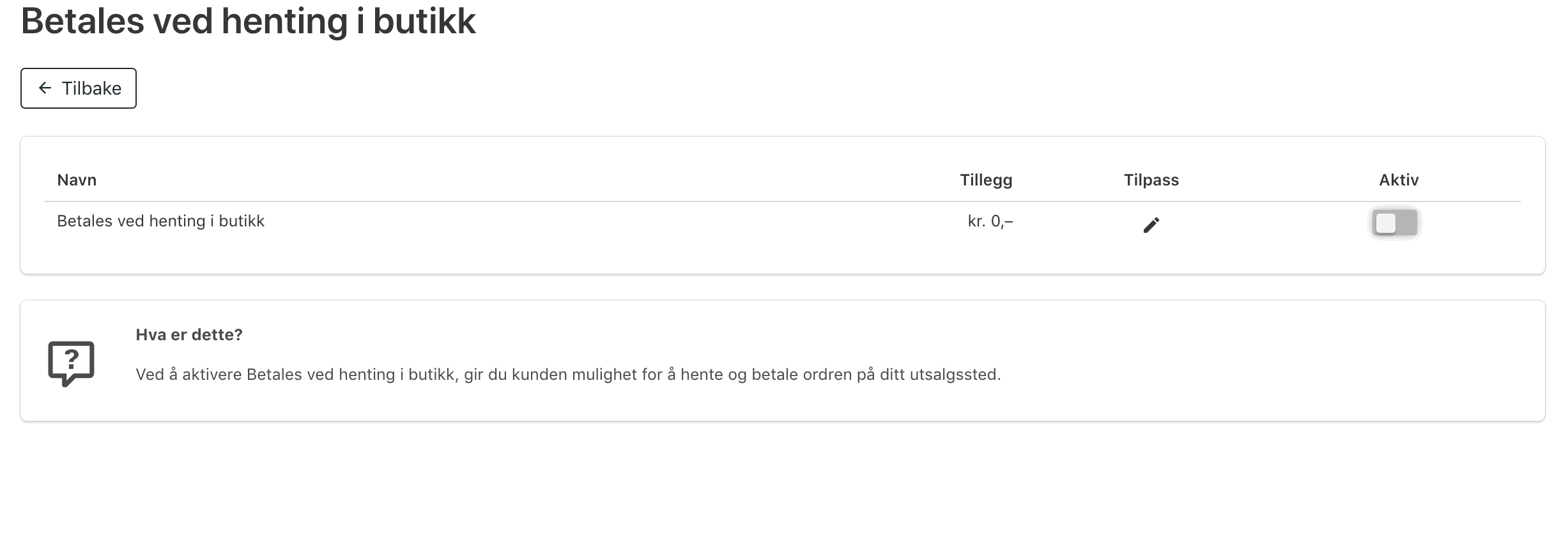This screenshot has width=1568, height=550.
Task: Click the pencil edit icon under Tilpass
Action: (x=1151, y=224)
